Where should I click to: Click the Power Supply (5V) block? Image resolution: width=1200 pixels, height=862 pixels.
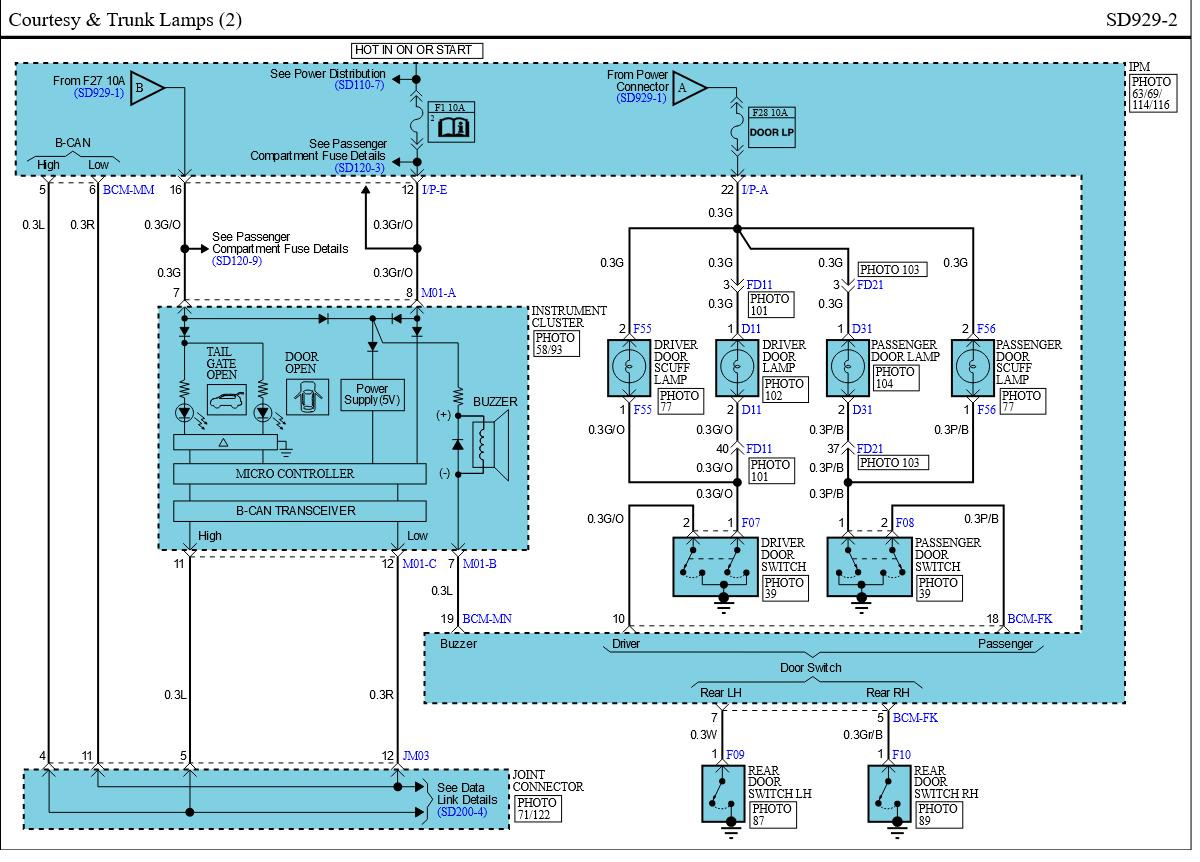click(371, 394)
